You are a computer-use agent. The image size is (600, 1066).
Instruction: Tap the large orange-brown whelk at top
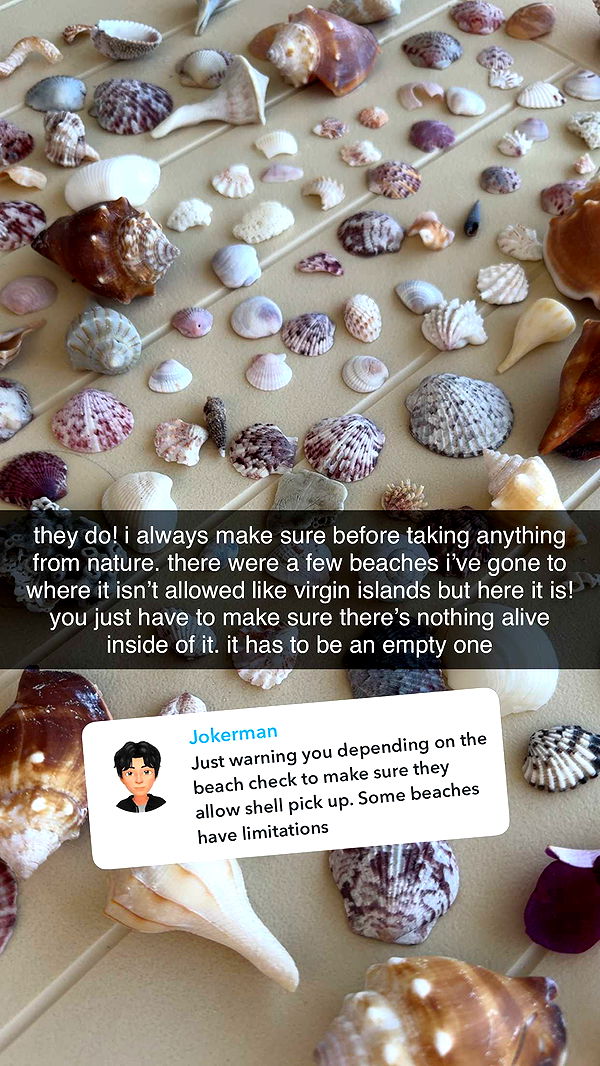point(314,50)
